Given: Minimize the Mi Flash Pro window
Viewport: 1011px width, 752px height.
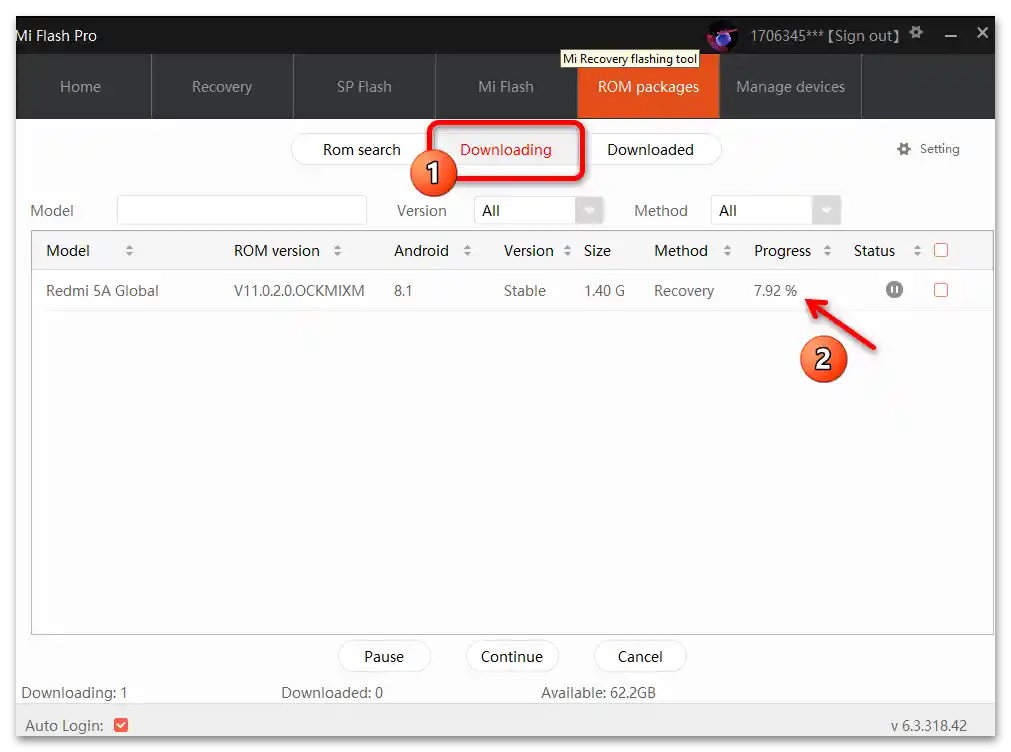Looking at the screenshot, I should (950, 36).
